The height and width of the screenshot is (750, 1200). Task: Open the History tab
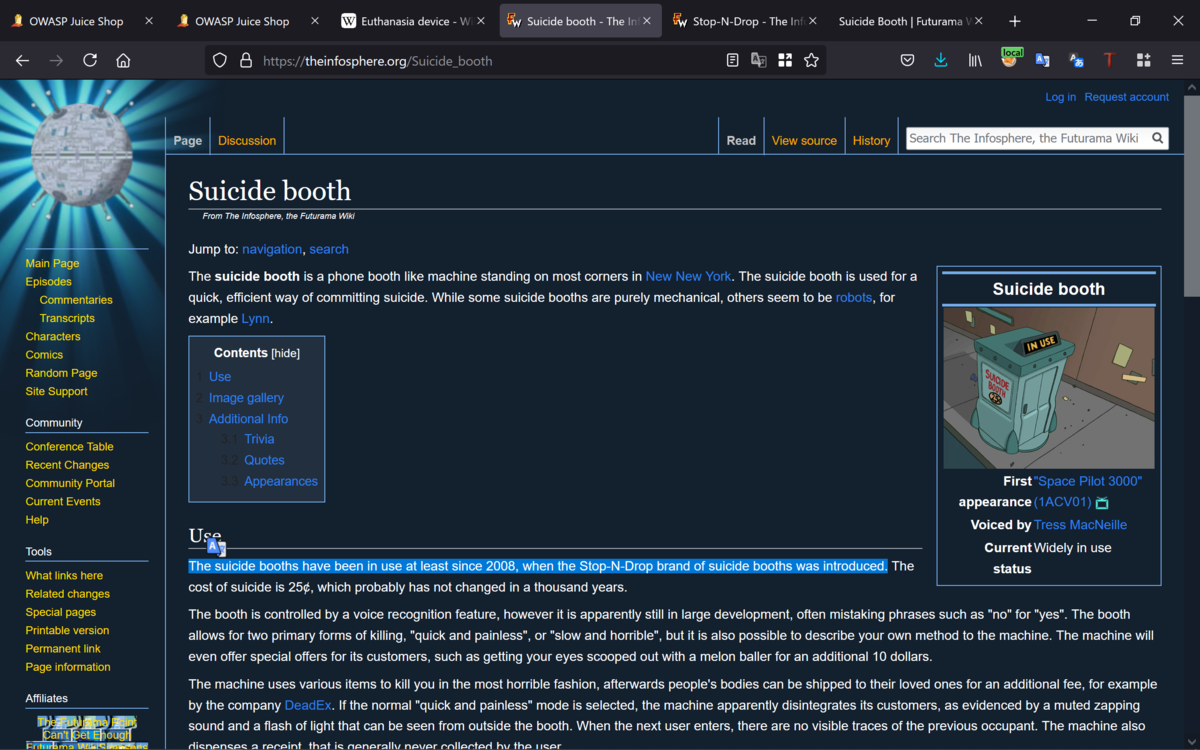tap(871, 141)
